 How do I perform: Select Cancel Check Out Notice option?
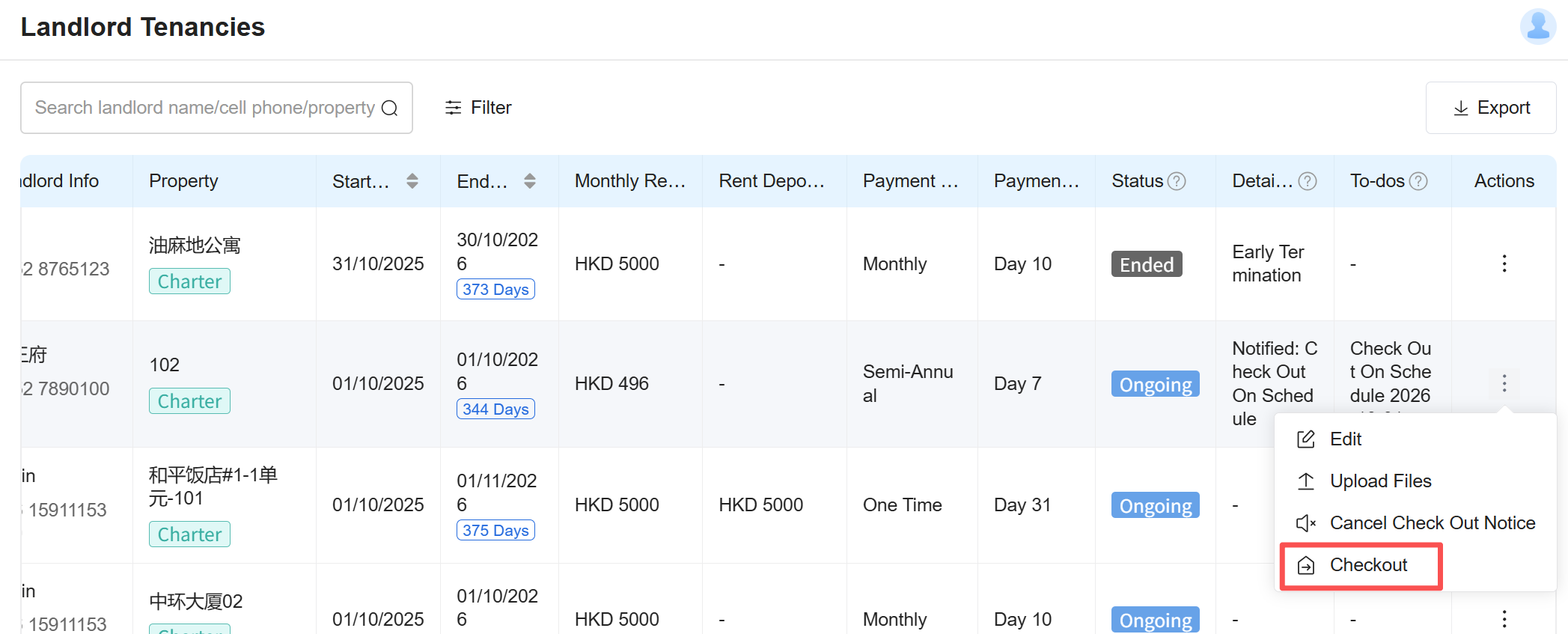point(1431,523)
